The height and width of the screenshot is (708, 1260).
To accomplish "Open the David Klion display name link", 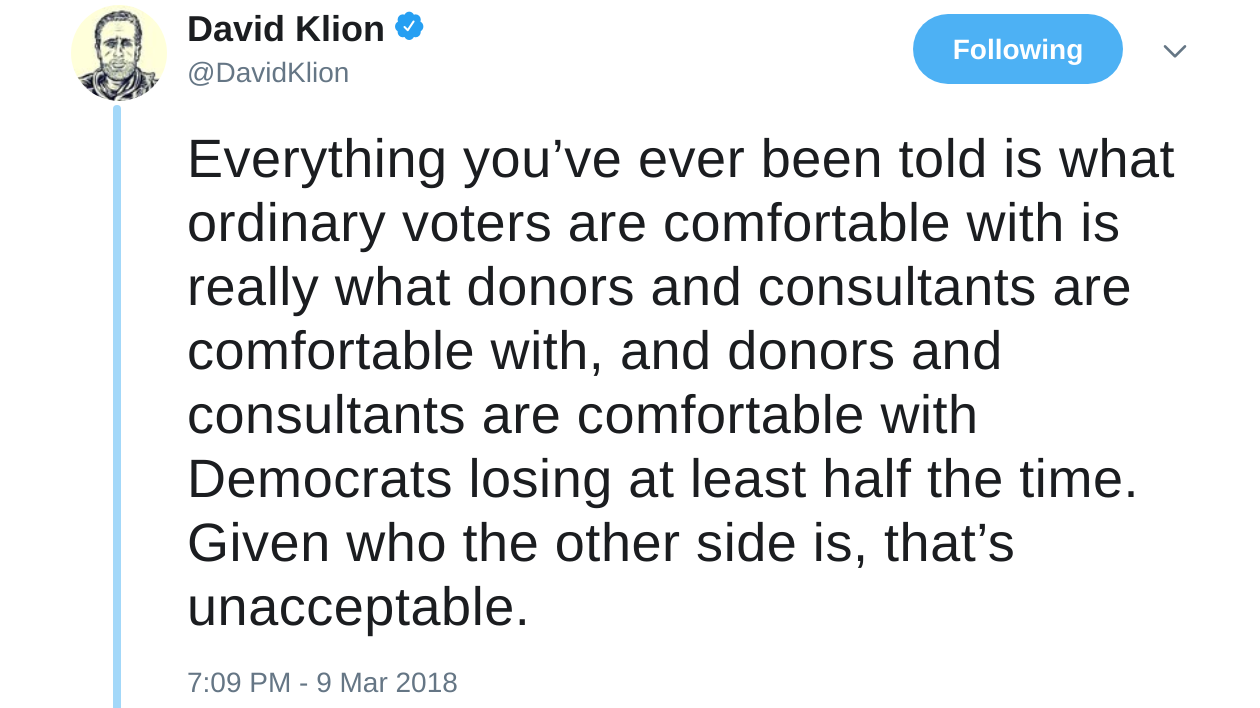I will tap(285, 29).
